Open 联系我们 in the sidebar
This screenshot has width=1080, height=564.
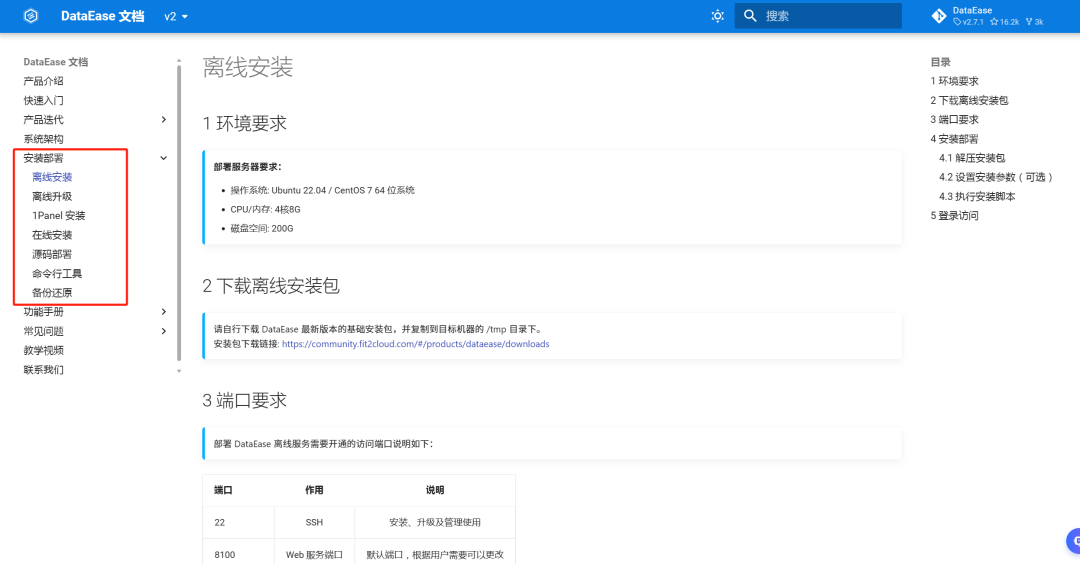pos(43,369)
